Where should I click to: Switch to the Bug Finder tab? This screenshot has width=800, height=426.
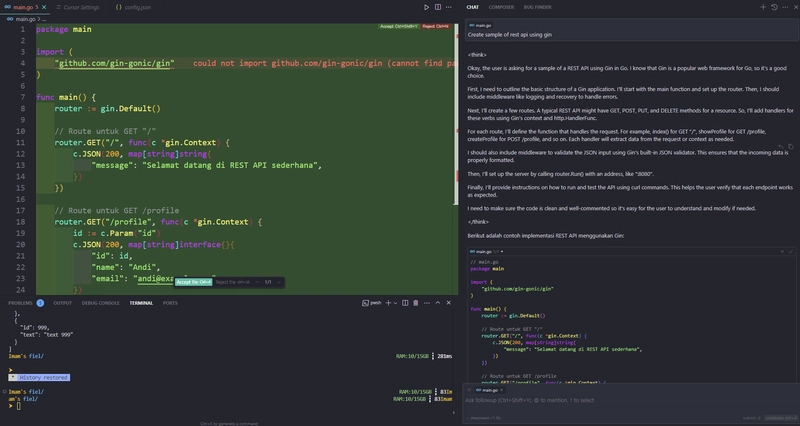pos(539,7)
